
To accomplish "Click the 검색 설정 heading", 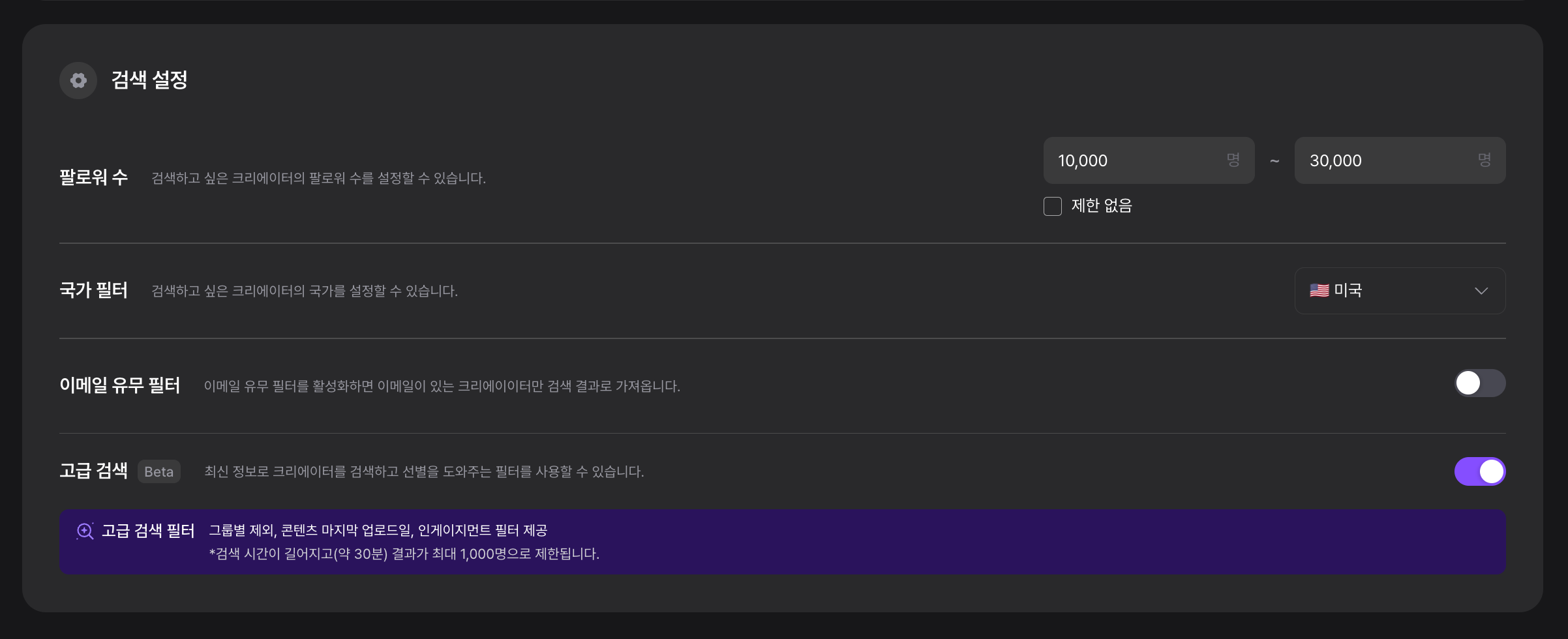I will 149,80.
